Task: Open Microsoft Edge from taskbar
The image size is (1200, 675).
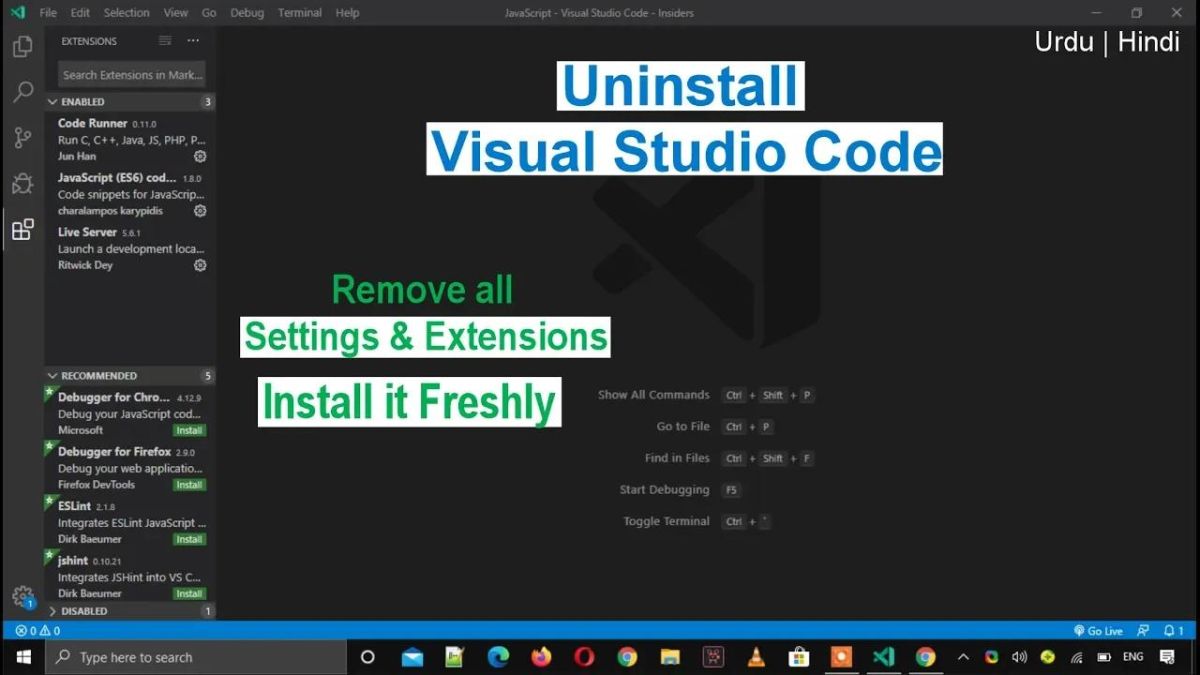Action: (498, 657)
